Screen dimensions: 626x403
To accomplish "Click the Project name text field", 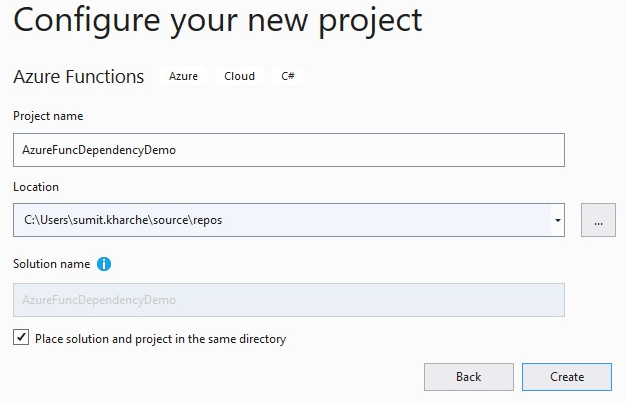I will point(288,150).
